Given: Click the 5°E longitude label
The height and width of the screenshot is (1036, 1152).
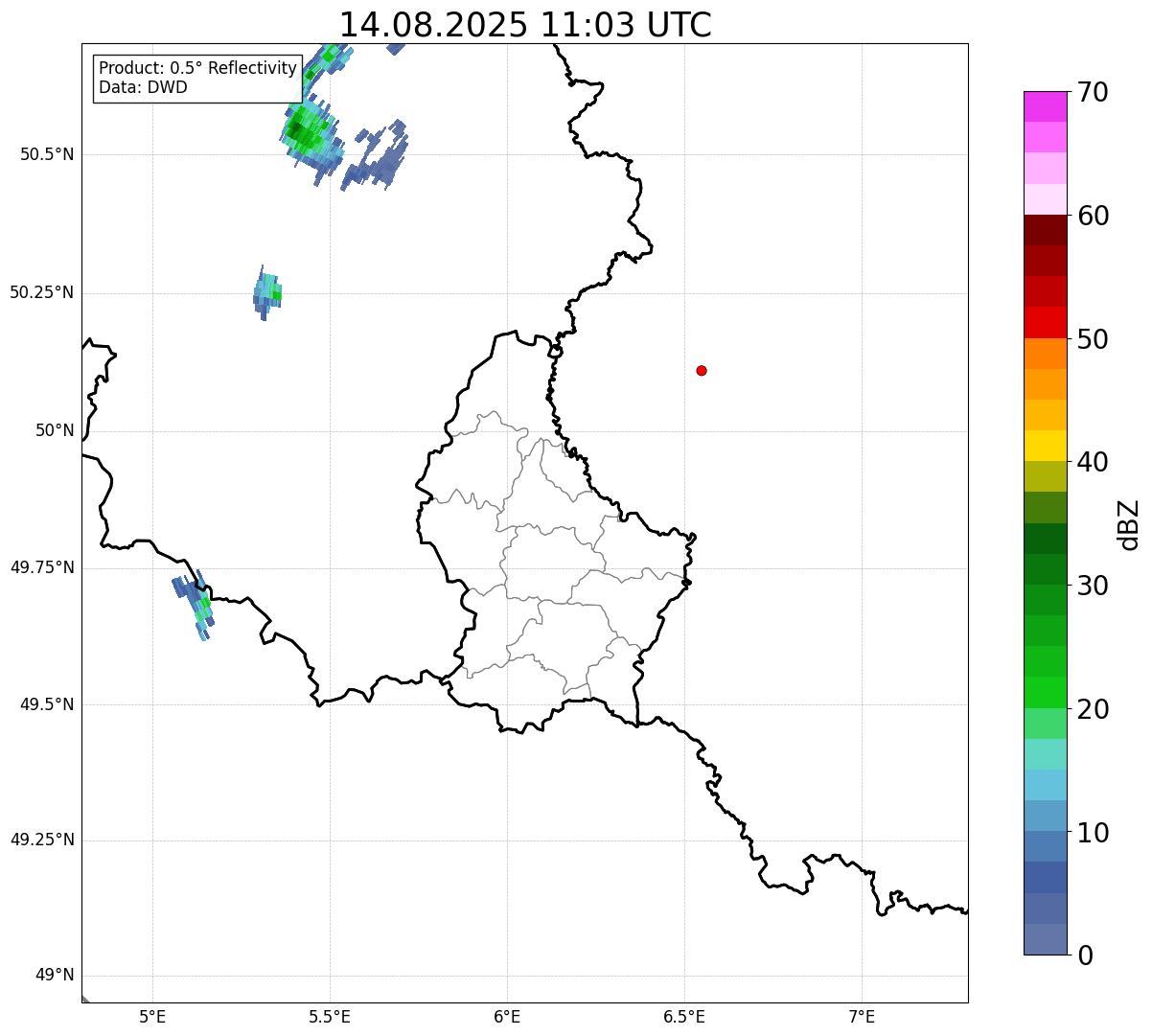Looking at the screenshot, I should (152, 1016).
